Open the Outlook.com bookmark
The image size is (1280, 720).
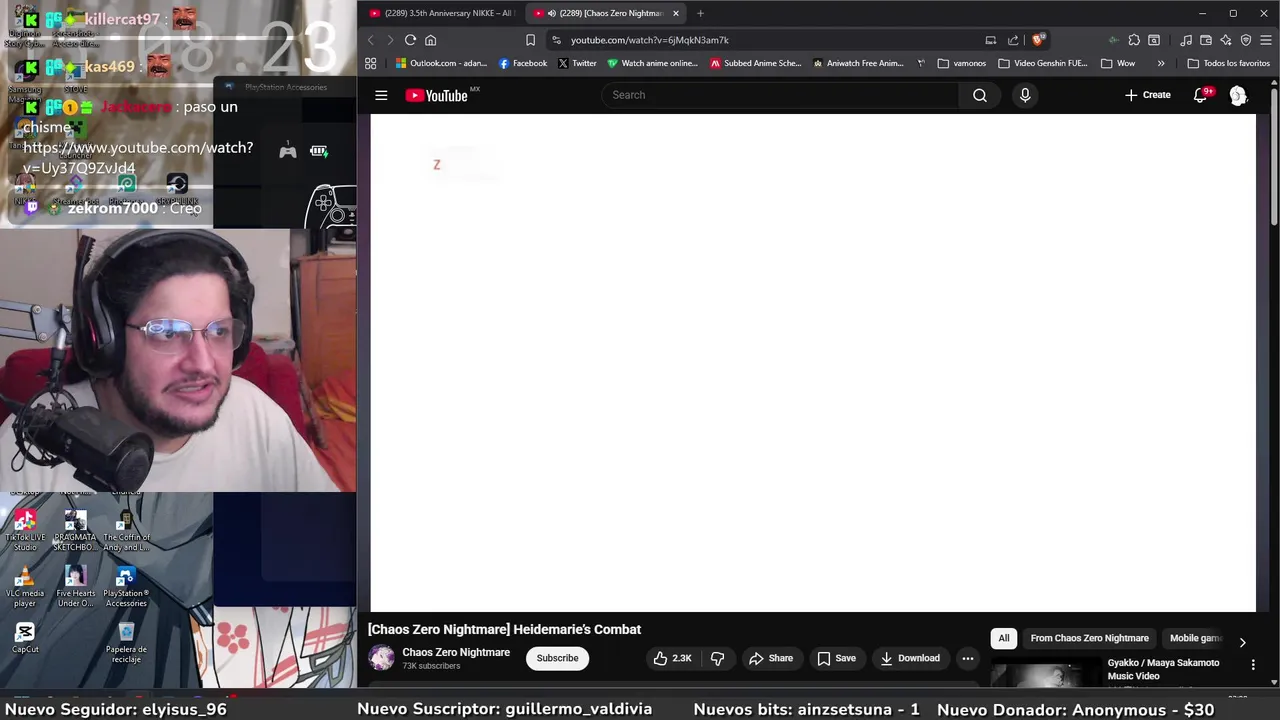[x=441, y=63]
